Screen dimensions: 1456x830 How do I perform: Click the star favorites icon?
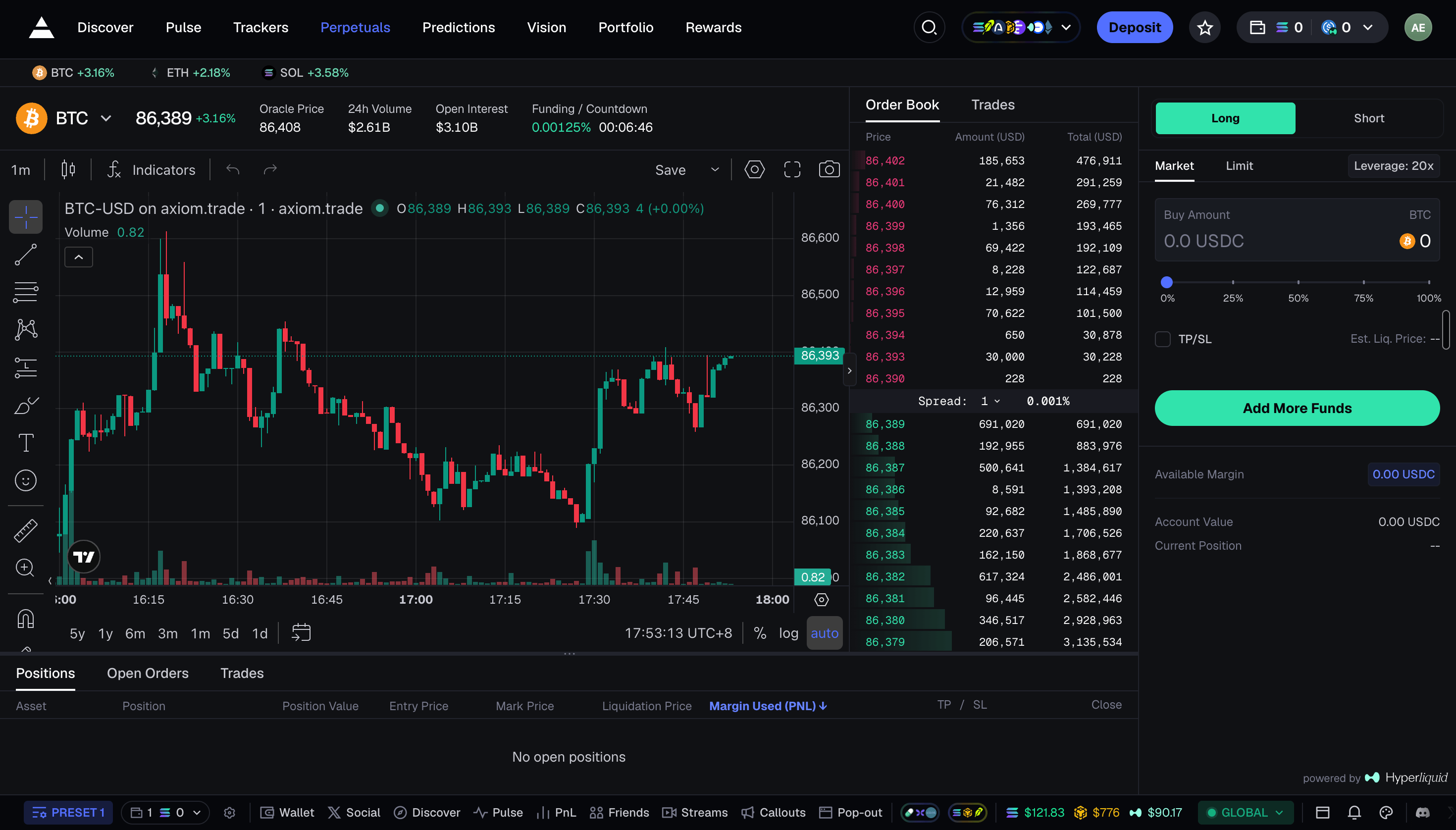pos(1204,27)
